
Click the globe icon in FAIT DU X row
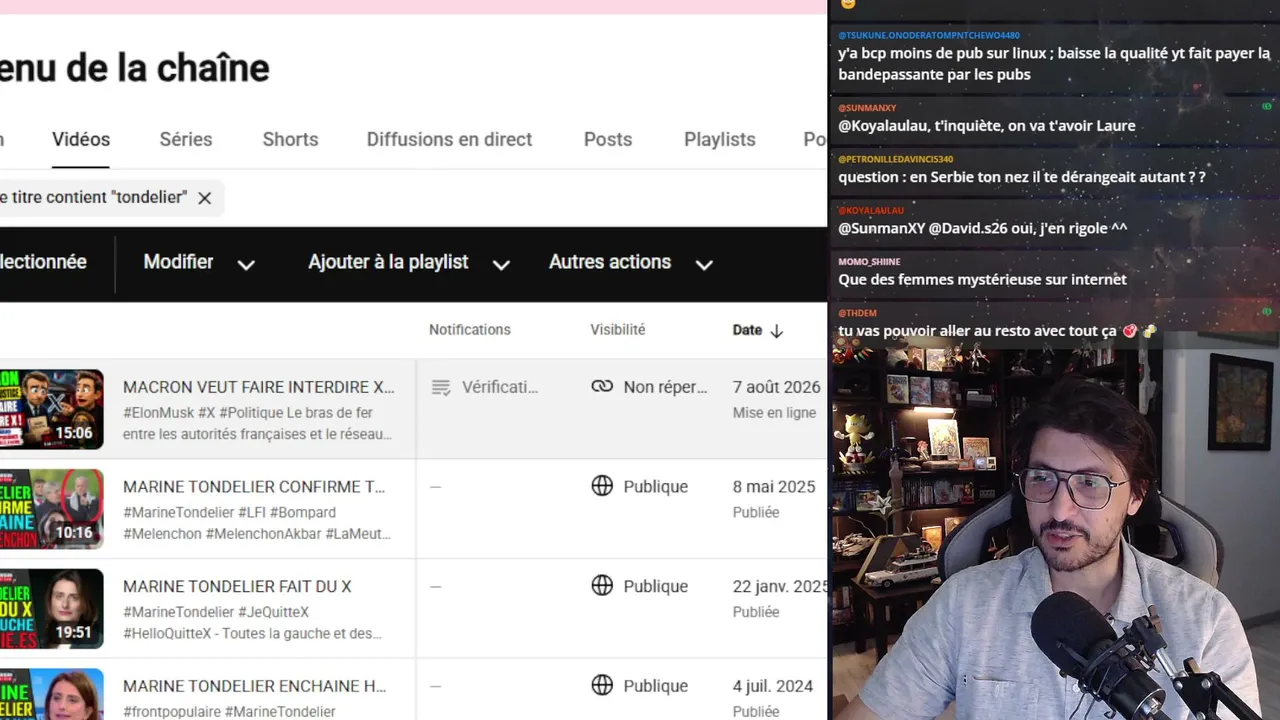(x=602, y=586)
